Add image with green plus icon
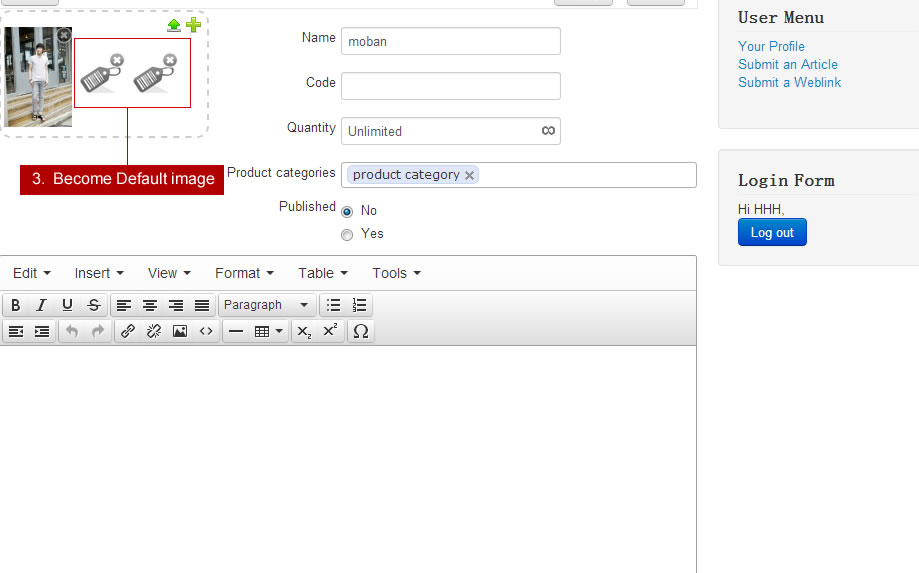The image size is (919, 573). [193, 25]
